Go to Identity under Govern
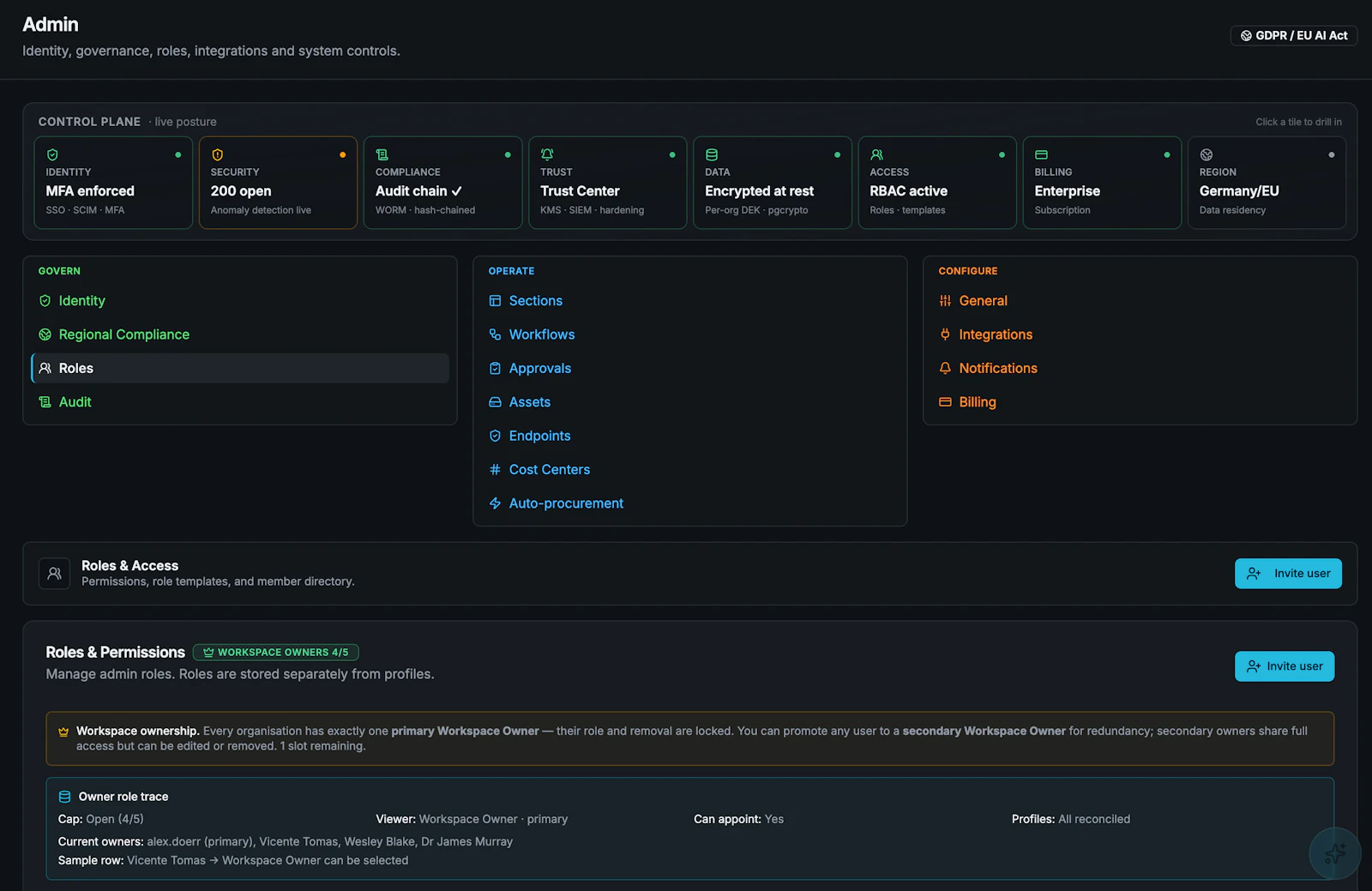 click(x=240, y=301)
